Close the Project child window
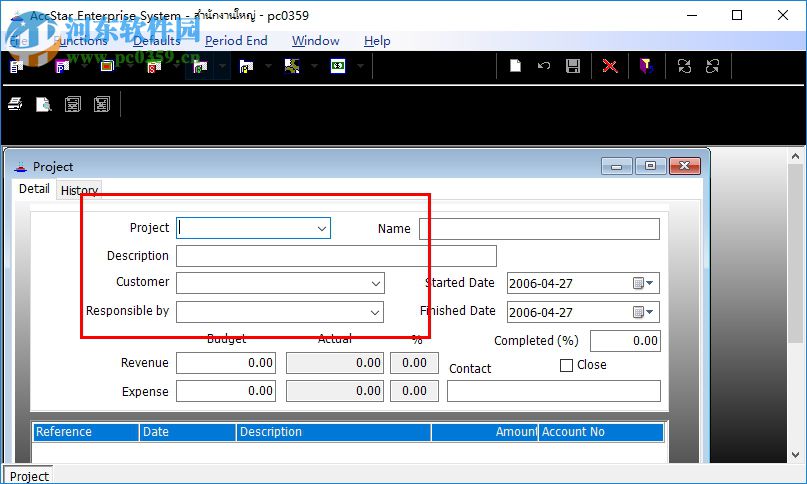807x484 pixels. 685,166
